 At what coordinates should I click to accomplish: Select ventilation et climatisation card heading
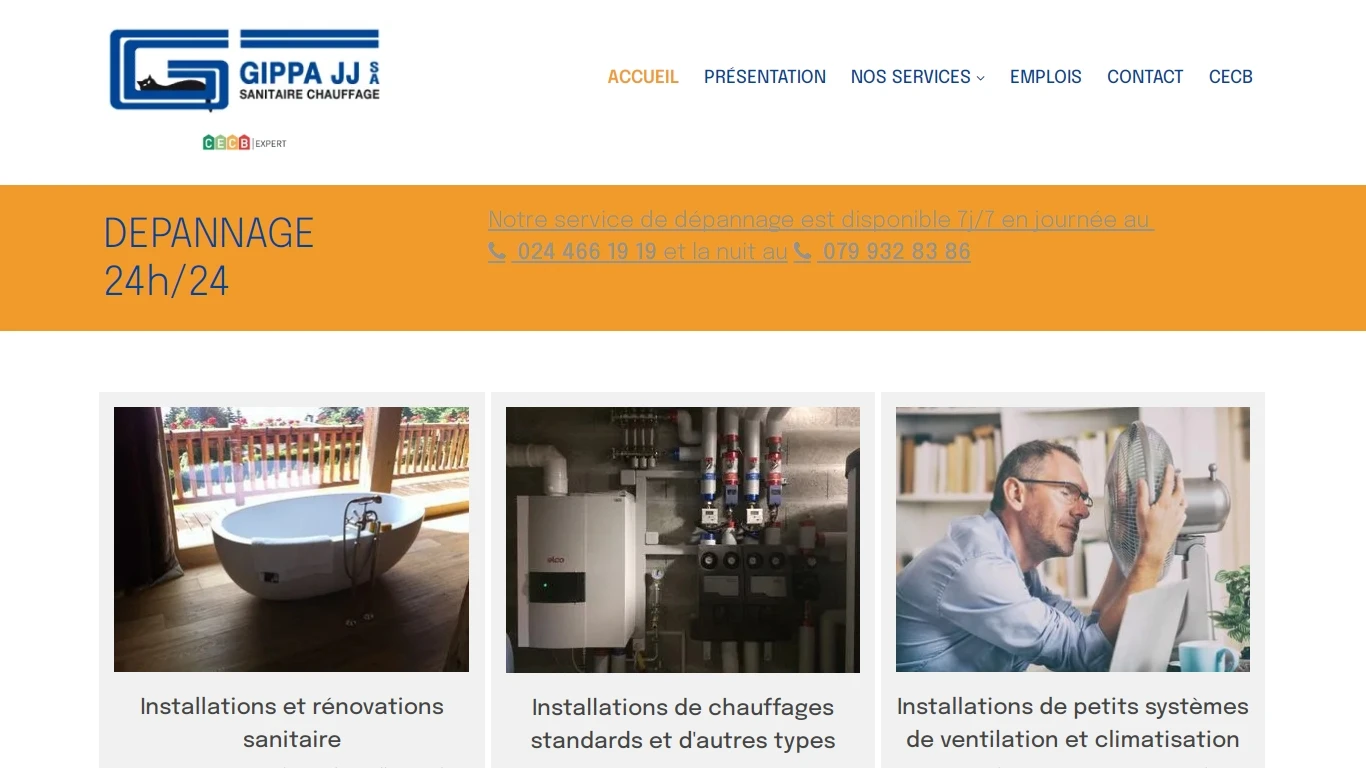click(1073, 723)
